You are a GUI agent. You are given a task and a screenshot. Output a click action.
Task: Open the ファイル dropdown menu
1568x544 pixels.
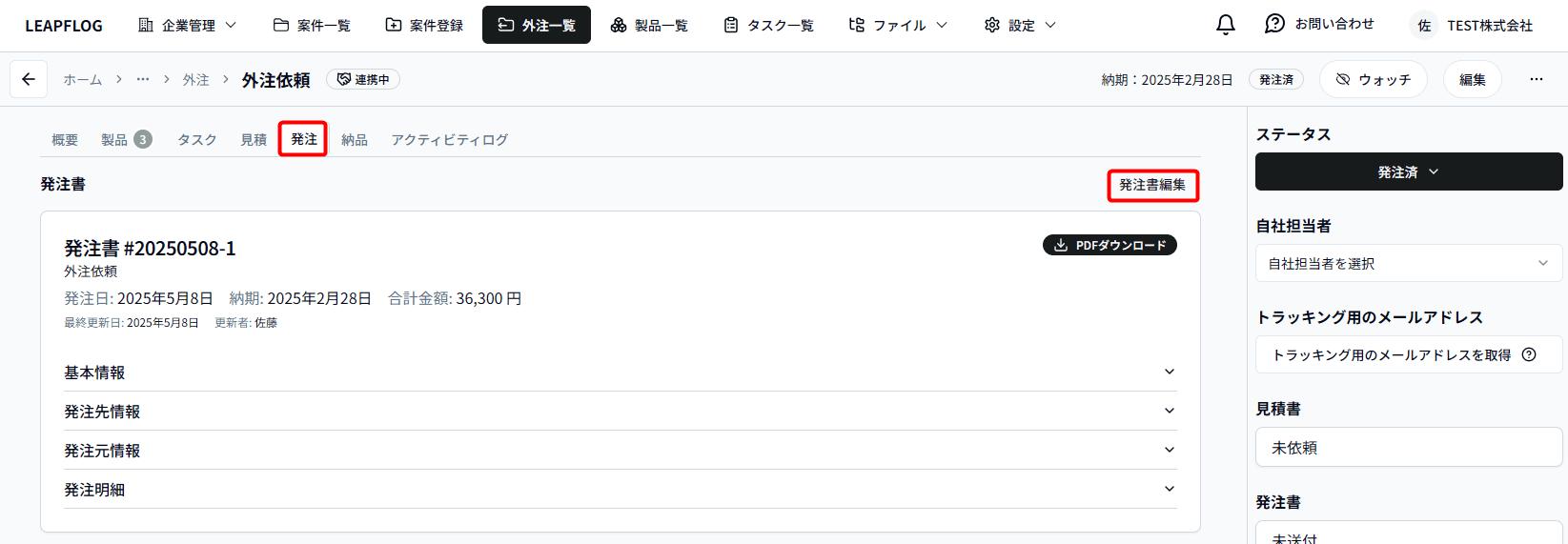[x=898, y=25]
